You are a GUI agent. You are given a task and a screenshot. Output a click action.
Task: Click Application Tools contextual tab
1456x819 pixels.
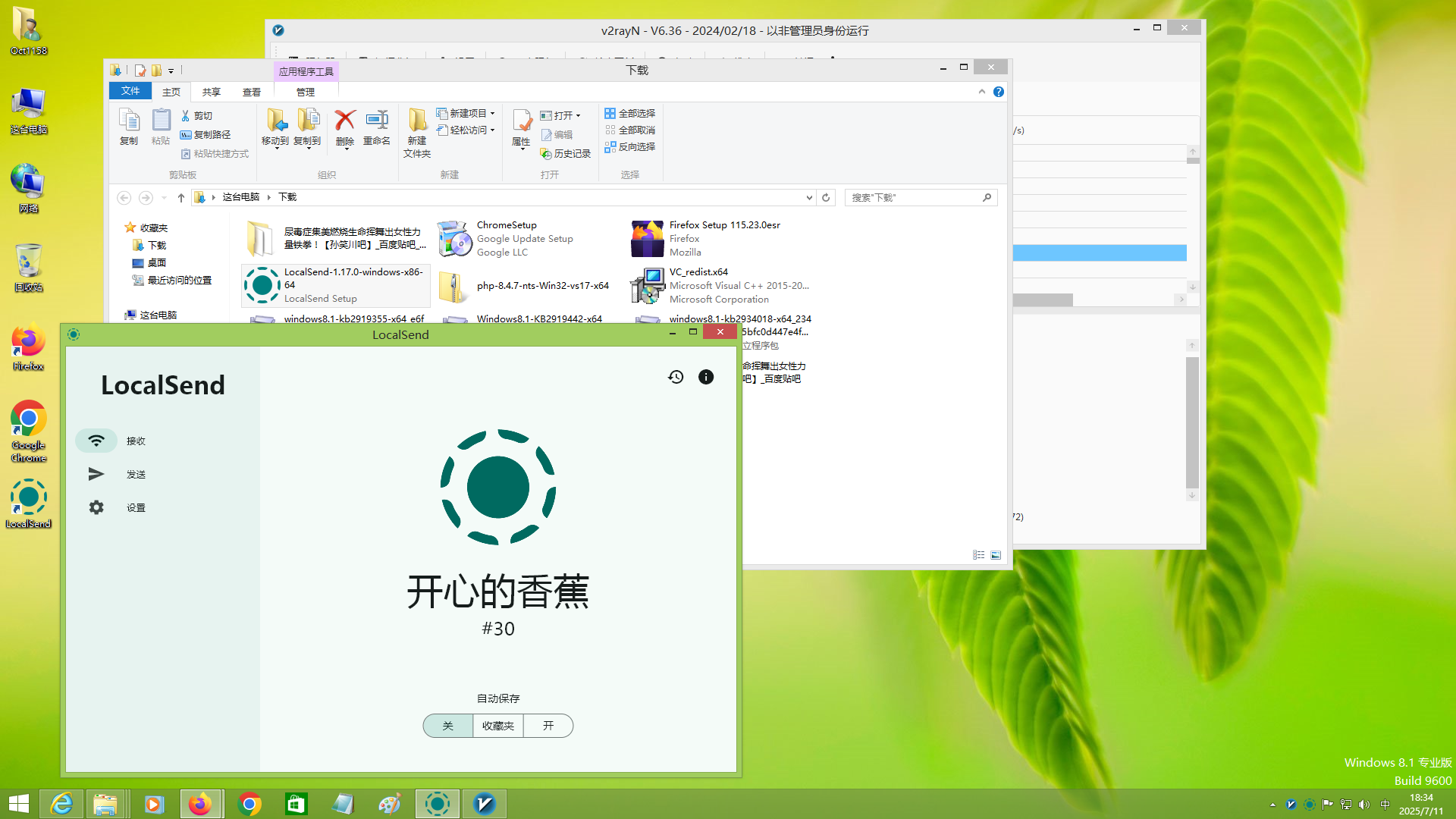[x=306, y=71]
